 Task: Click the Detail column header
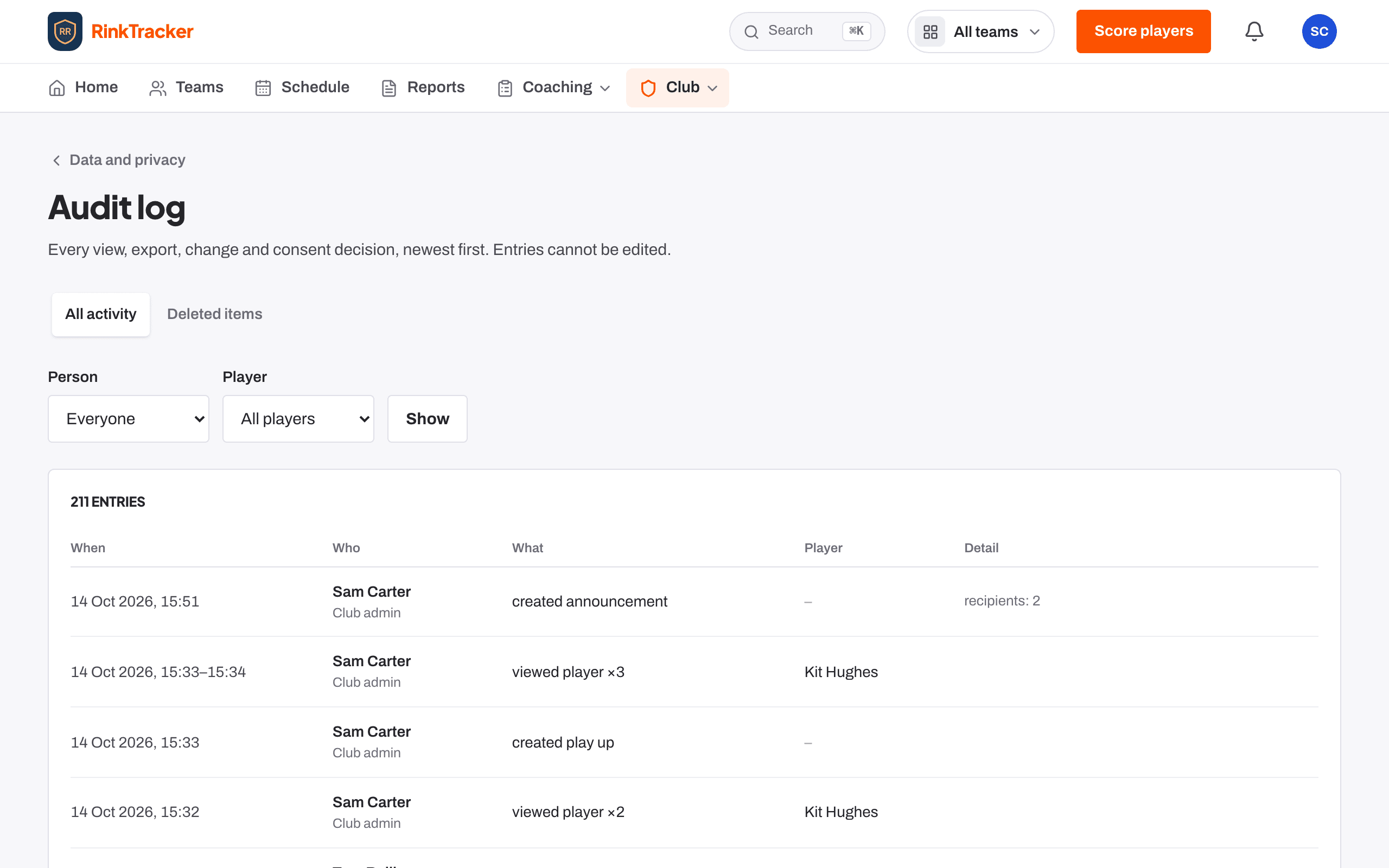click(982, 548)
